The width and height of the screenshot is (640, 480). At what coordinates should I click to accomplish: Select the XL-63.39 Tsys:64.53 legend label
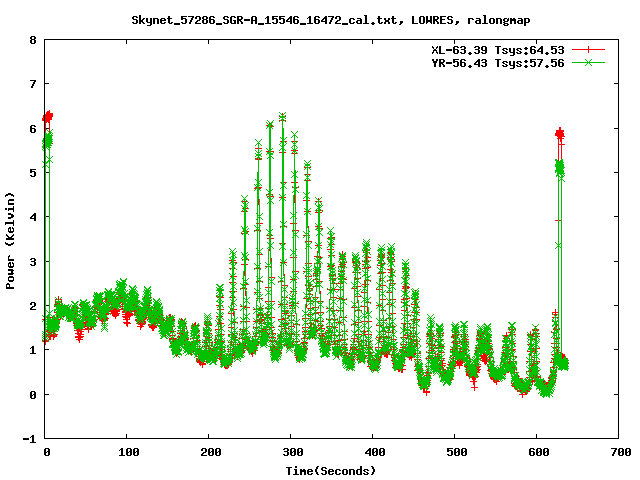tap(498, 50)
